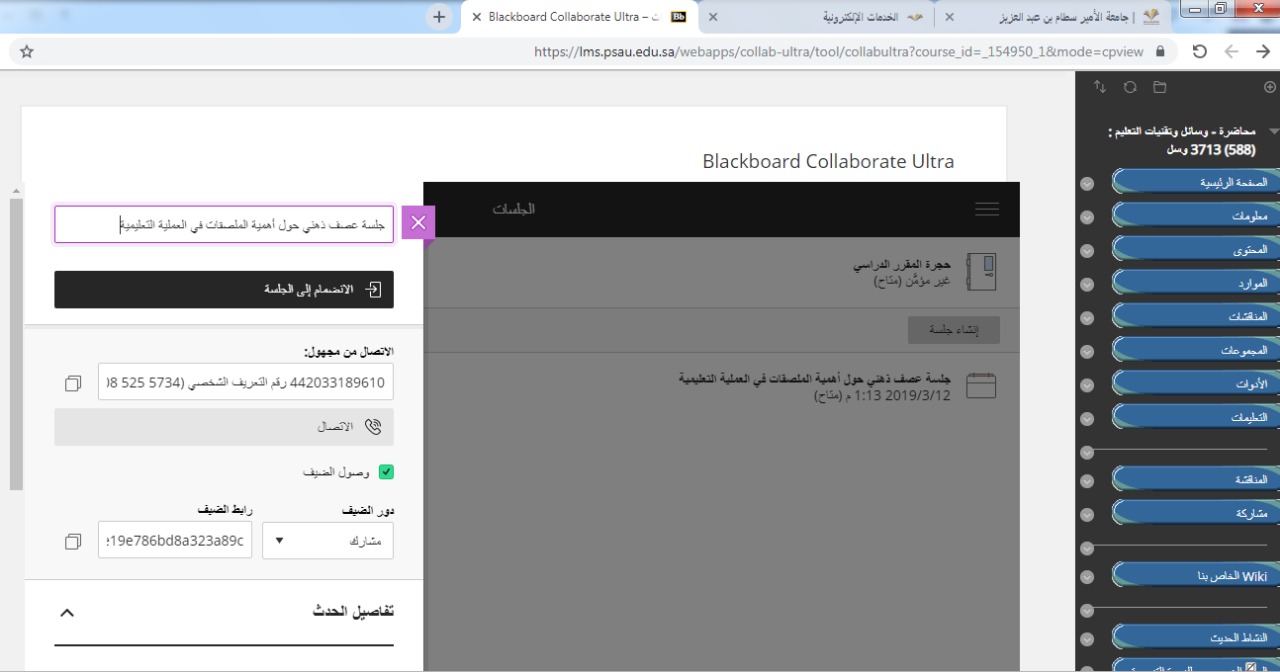The image size is (1280, 672).
Task: Collapse the تفاصيل الحدث section
Action: pos(67,612)
